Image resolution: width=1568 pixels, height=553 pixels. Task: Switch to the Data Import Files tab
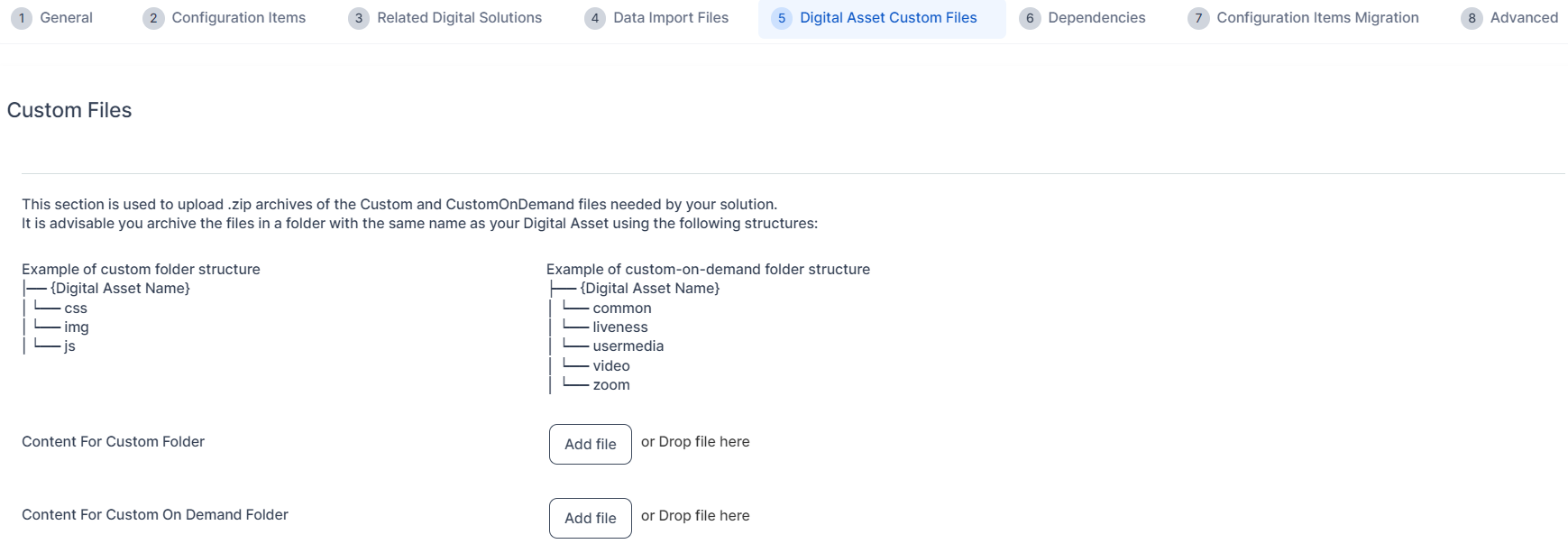click(670, 18)
